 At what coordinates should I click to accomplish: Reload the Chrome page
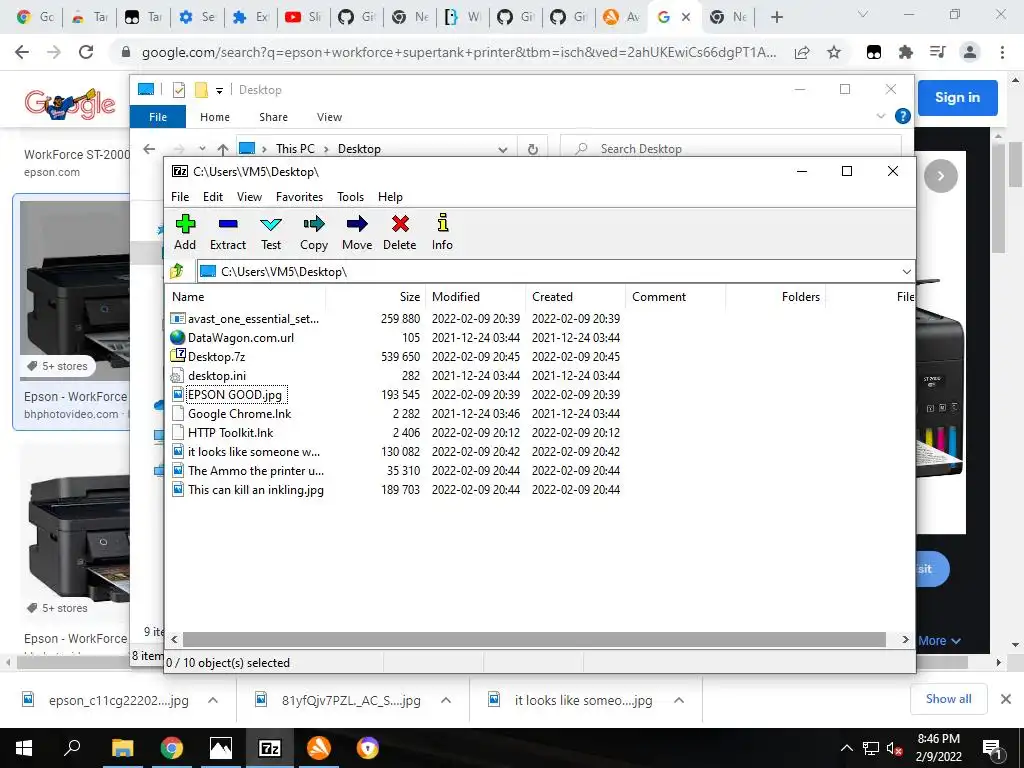(x=86, y=52)
